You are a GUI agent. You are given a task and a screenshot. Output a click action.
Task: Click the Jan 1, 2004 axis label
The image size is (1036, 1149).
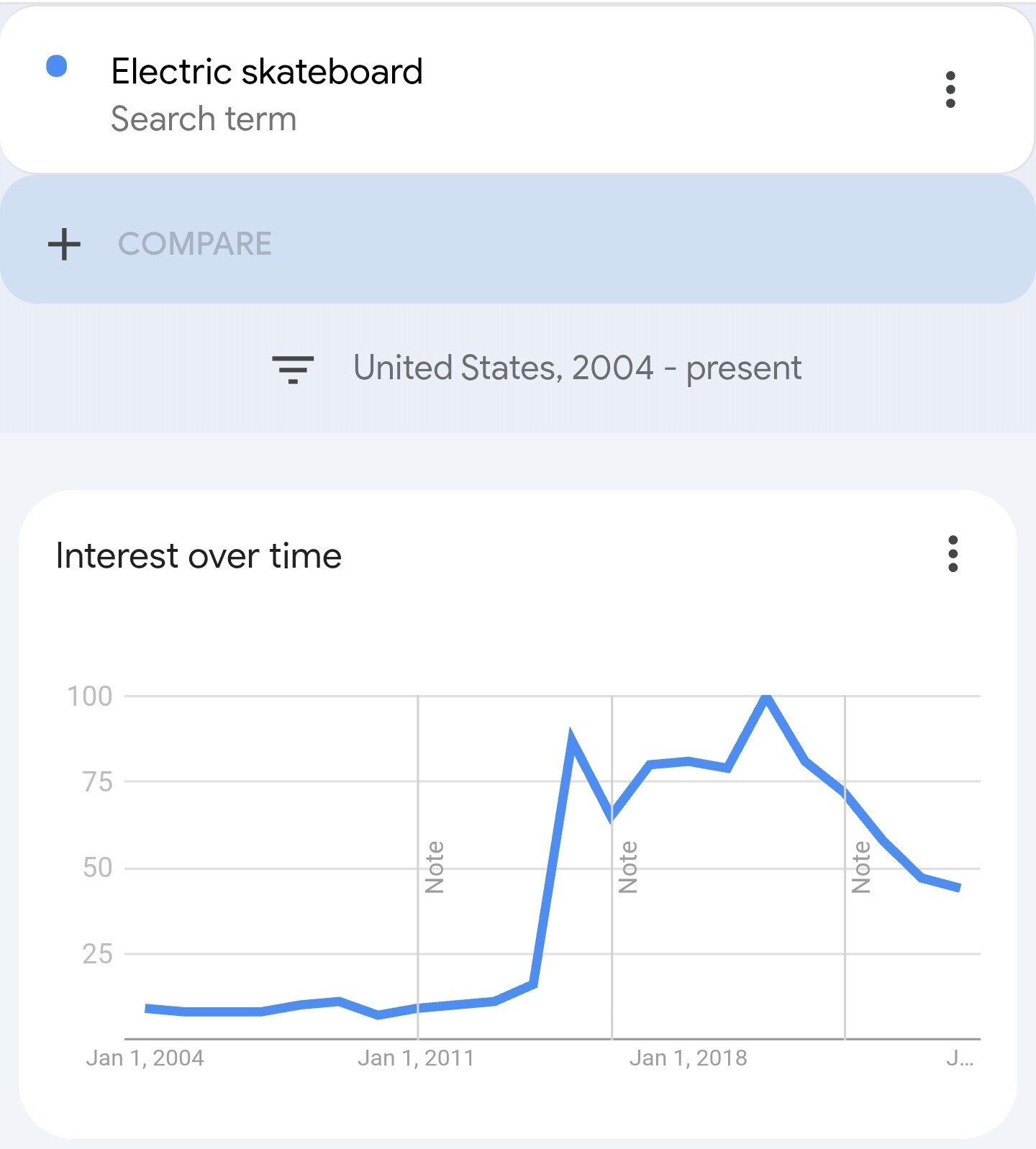(x=145, y=1058)
